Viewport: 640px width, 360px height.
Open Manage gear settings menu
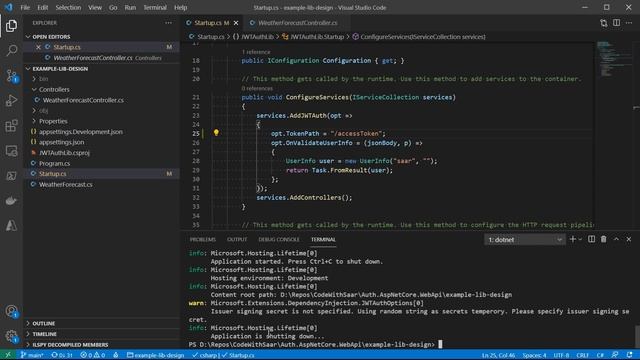point(11,336)
